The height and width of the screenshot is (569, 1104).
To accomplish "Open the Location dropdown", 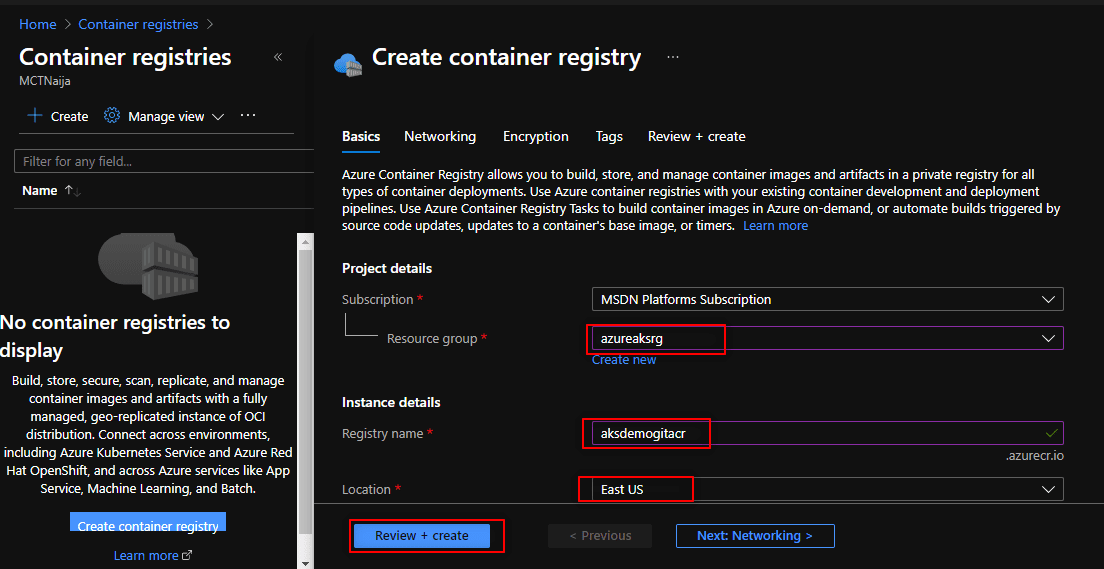I will pos(827,489).
